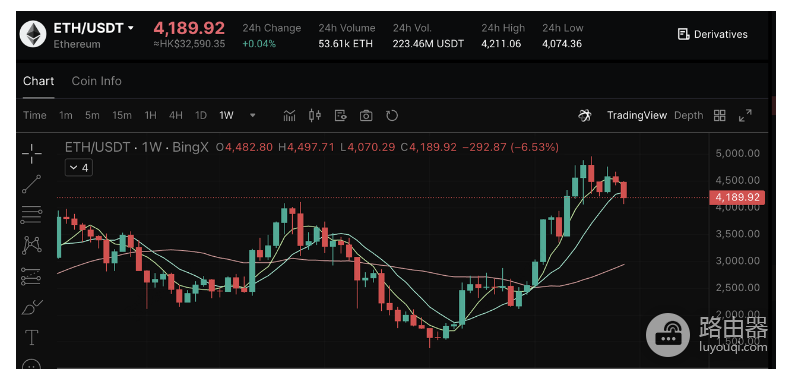Select the 1W timeframe
The image size is (786, 375).
226,115
